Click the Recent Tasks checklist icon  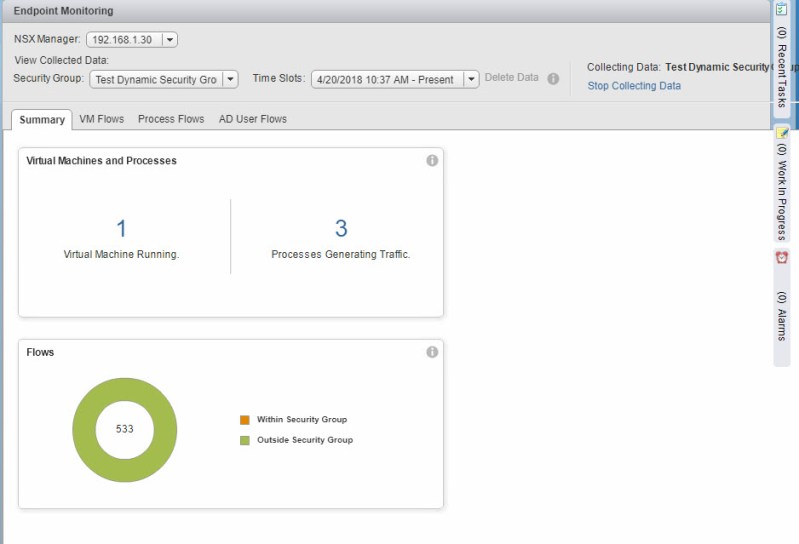pos(782,9)
